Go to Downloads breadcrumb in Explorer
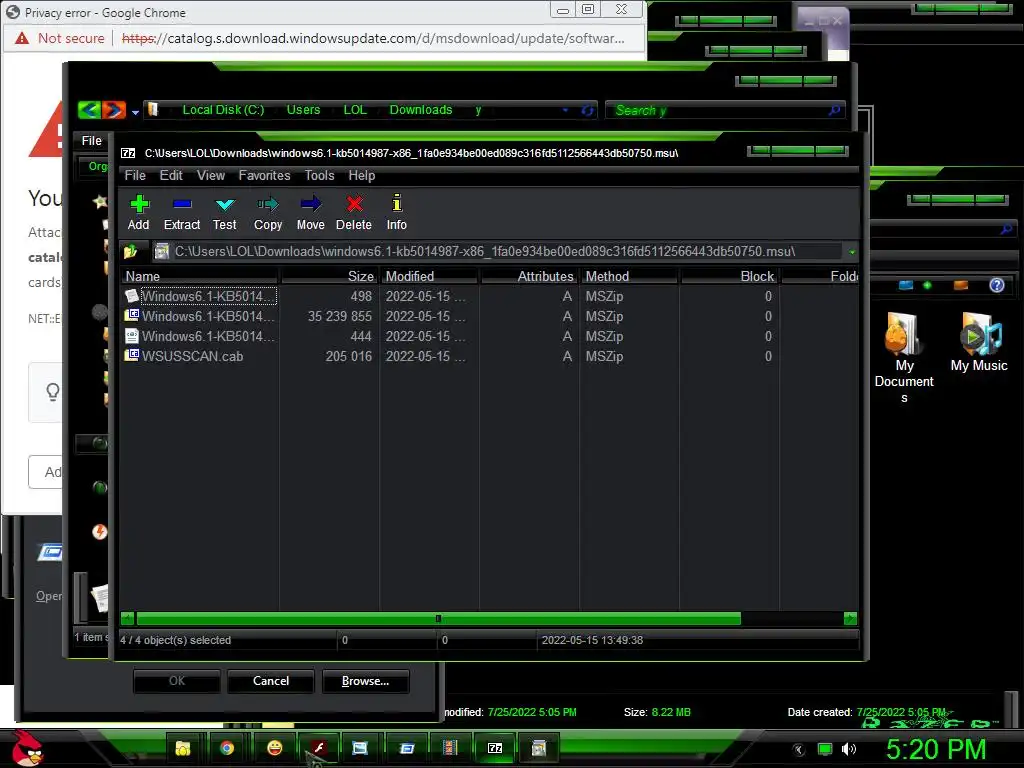Screen dimensions: 1024x768 pos(421,110)
